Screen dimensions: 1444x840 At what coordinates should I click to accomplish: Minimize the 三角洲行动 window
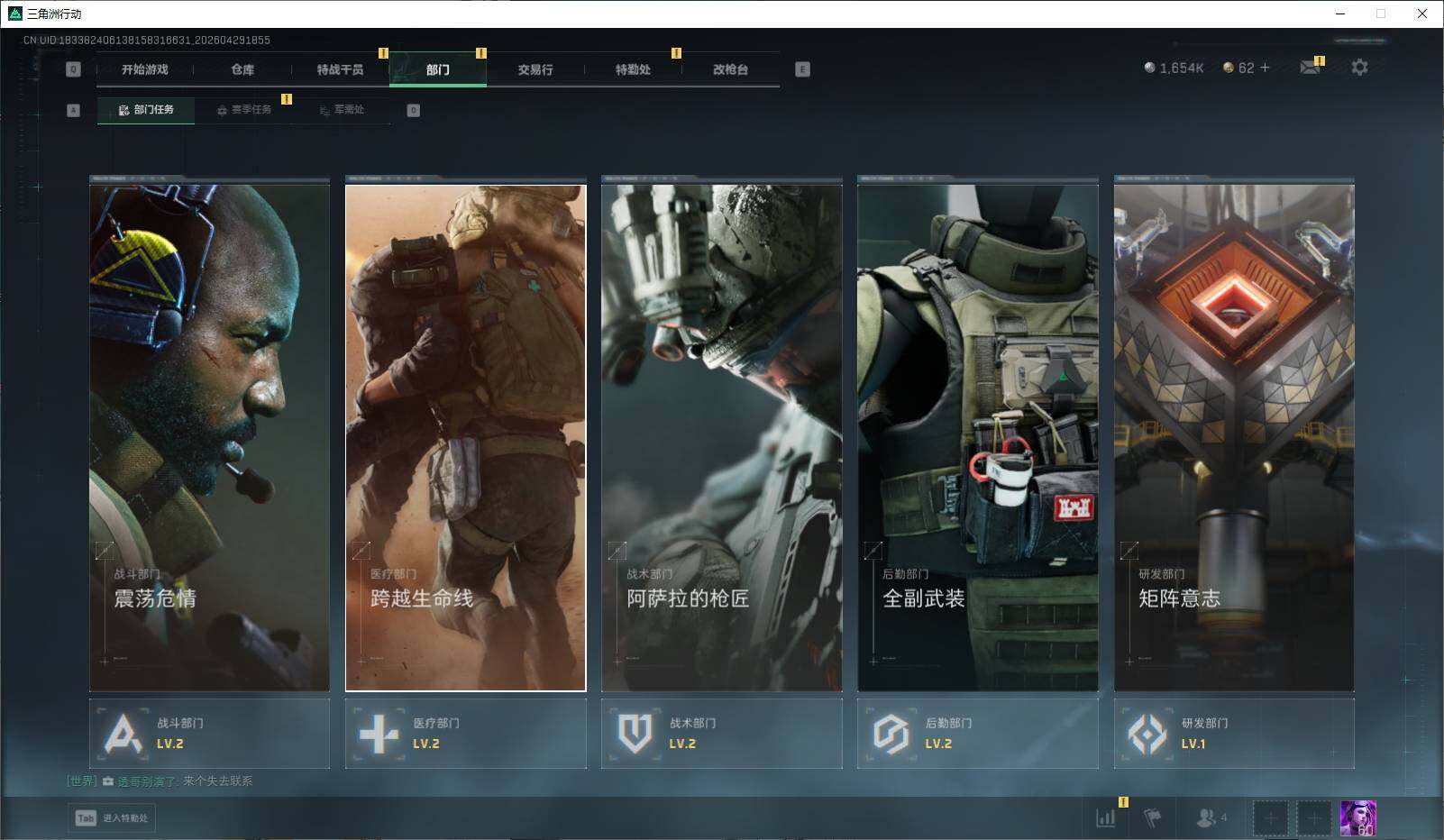coord(1340,14)
